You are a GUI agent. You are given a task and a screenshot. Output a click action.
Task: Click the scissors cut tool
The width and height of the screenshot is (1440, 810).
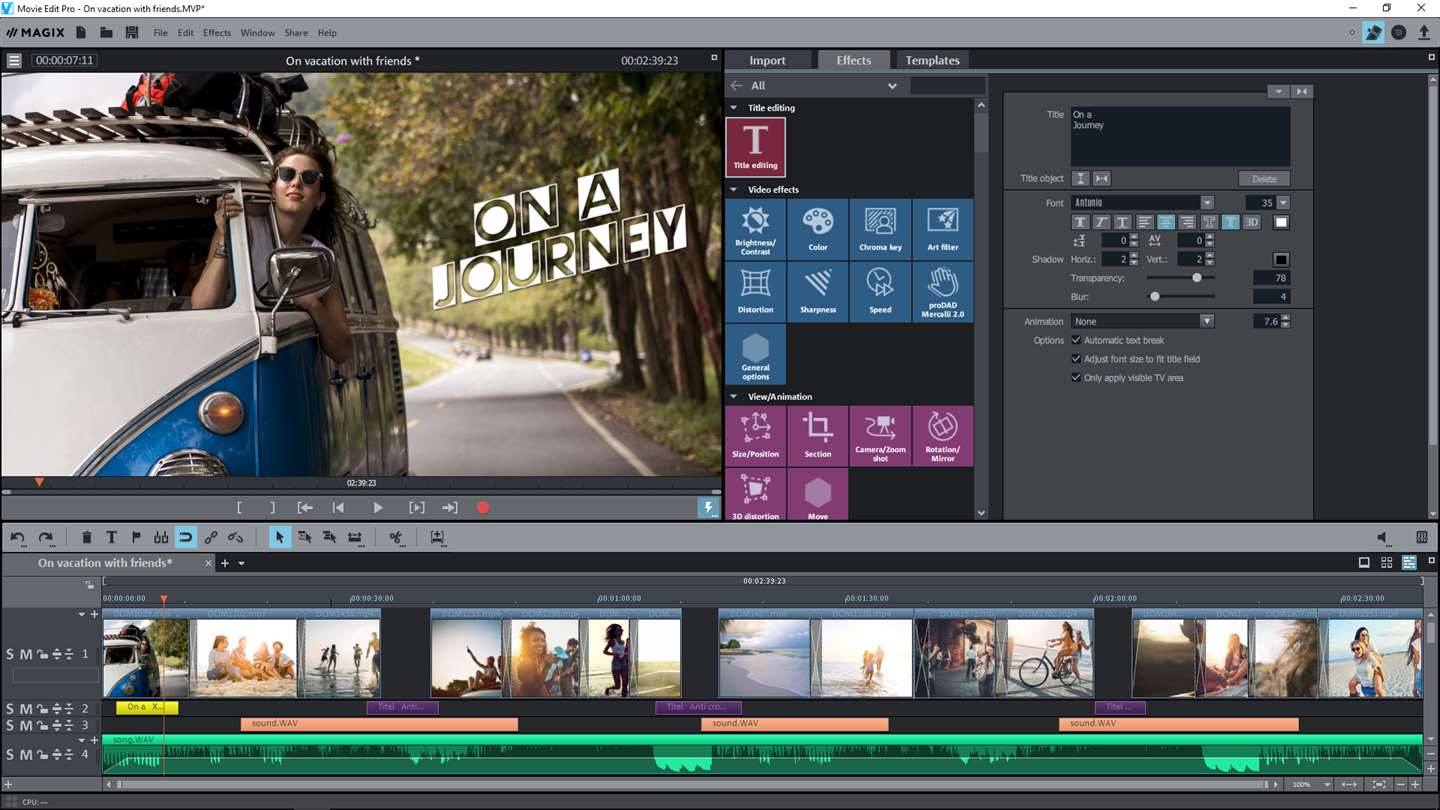[x=396, y=538]
